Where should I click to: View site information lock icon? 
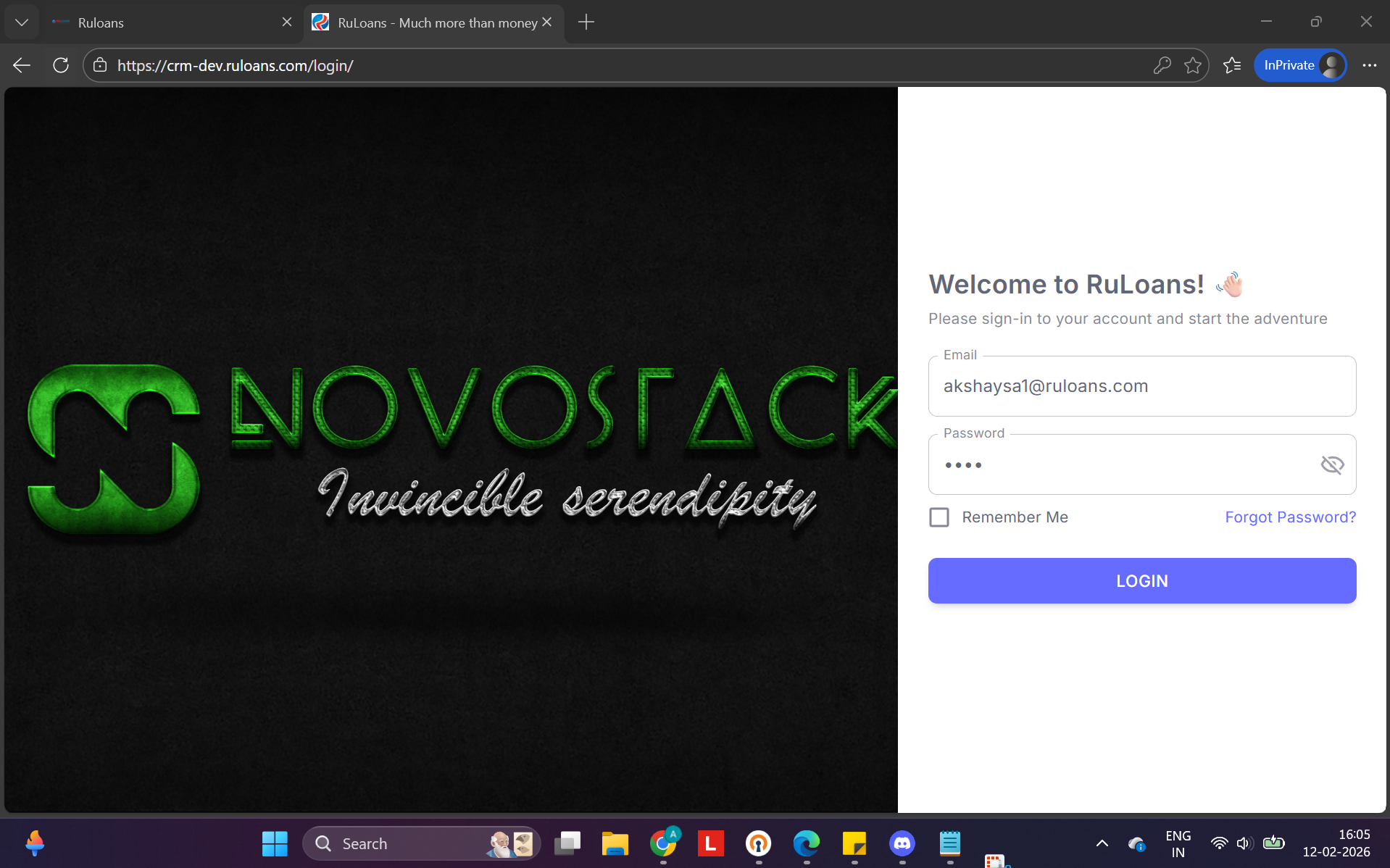click(100, 65)
